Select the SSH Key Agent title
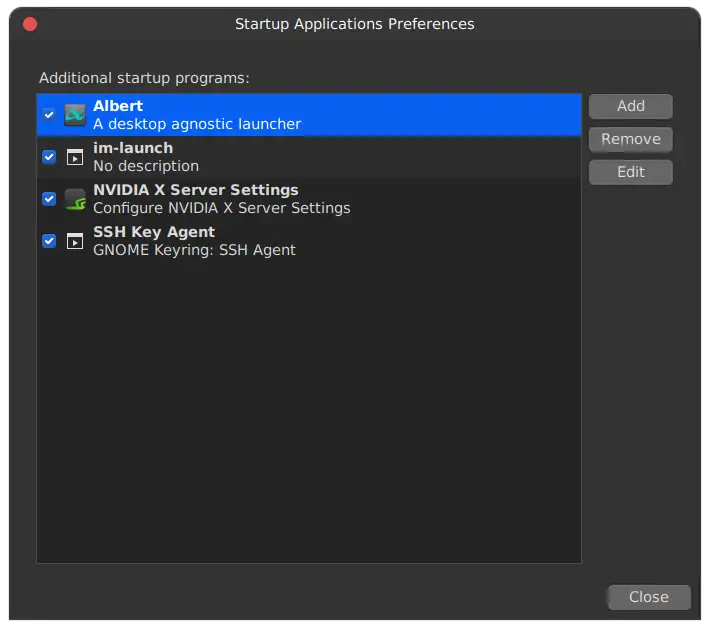Viewport: 710px width, 629px height. [154, 232]
